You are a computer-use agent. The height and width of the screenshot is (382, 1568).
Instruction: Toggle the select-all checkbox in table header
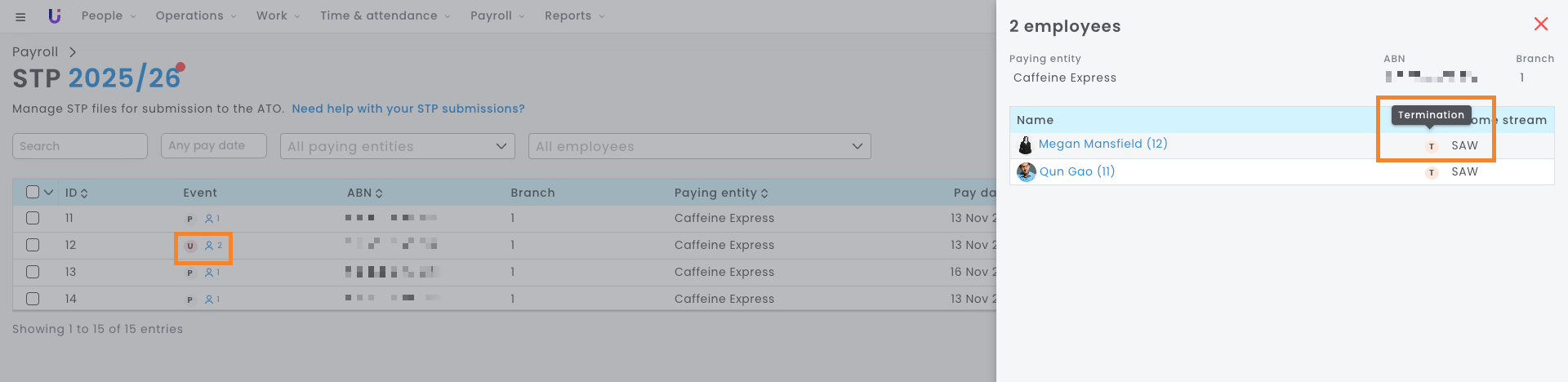tap(33, 192)
